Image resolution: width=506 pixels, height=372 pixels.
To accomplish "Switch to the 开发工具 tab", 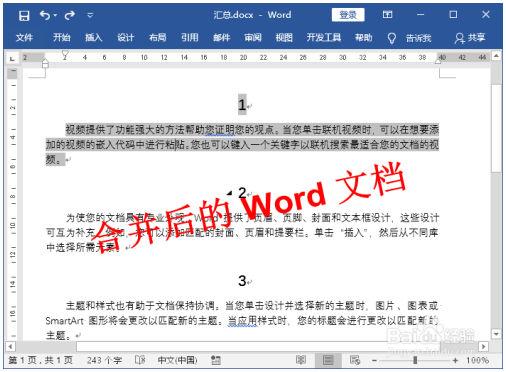I will click(324, 37).
